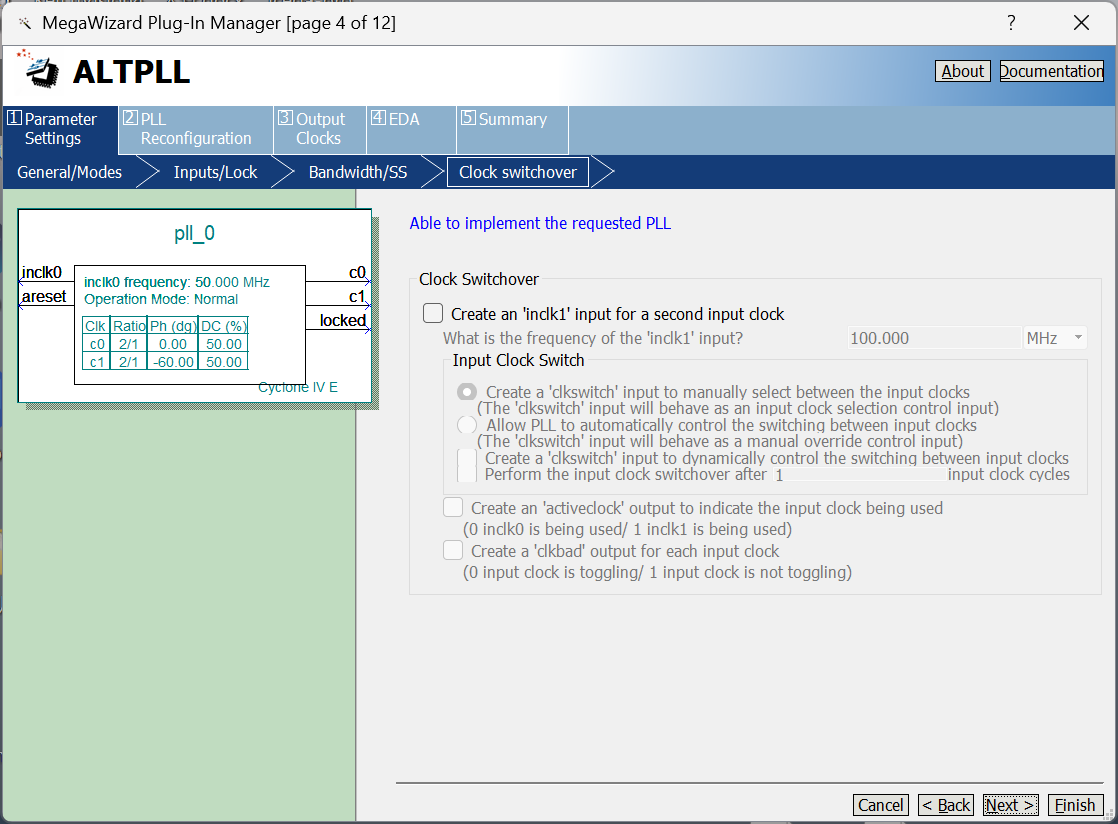Click 'Able to implement the requested PLL' message
This screenshot has width=1118, height=824.
click(x=540, y=223)
